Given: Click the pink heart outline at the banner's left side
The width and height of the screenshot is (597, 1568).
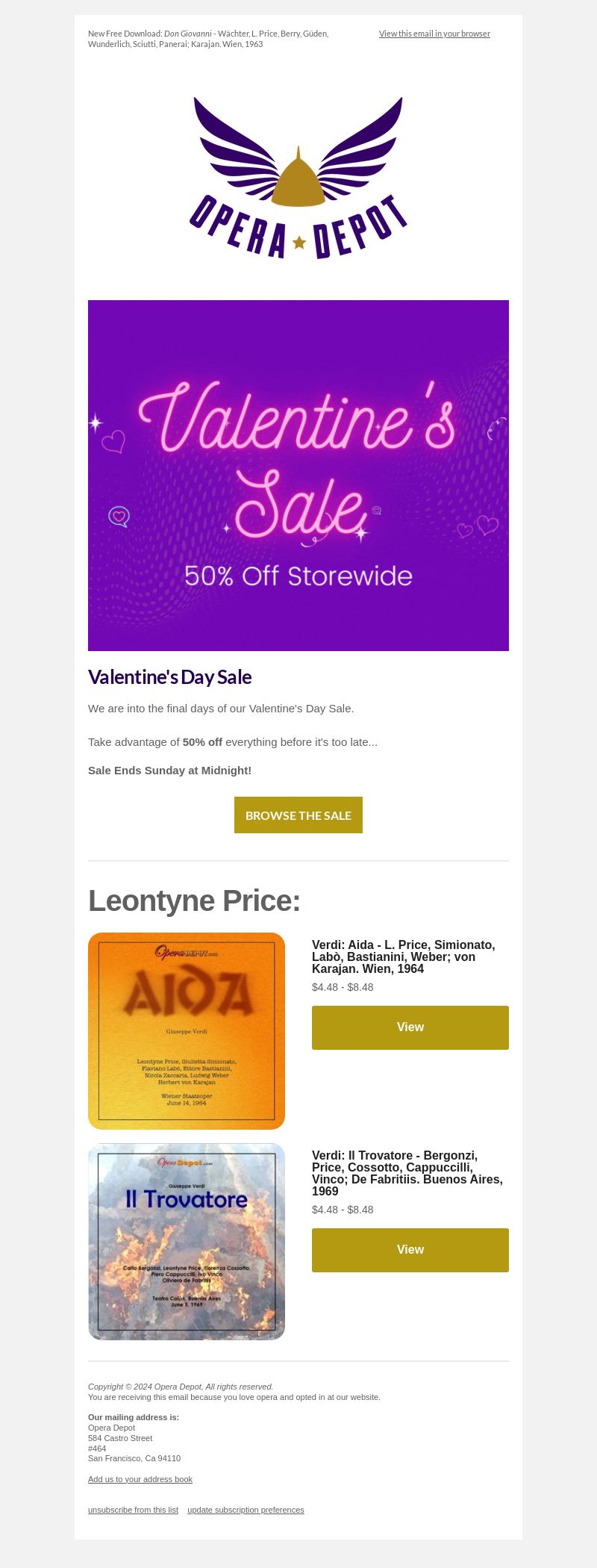Looking at the screenshot, I should point(113,441).
